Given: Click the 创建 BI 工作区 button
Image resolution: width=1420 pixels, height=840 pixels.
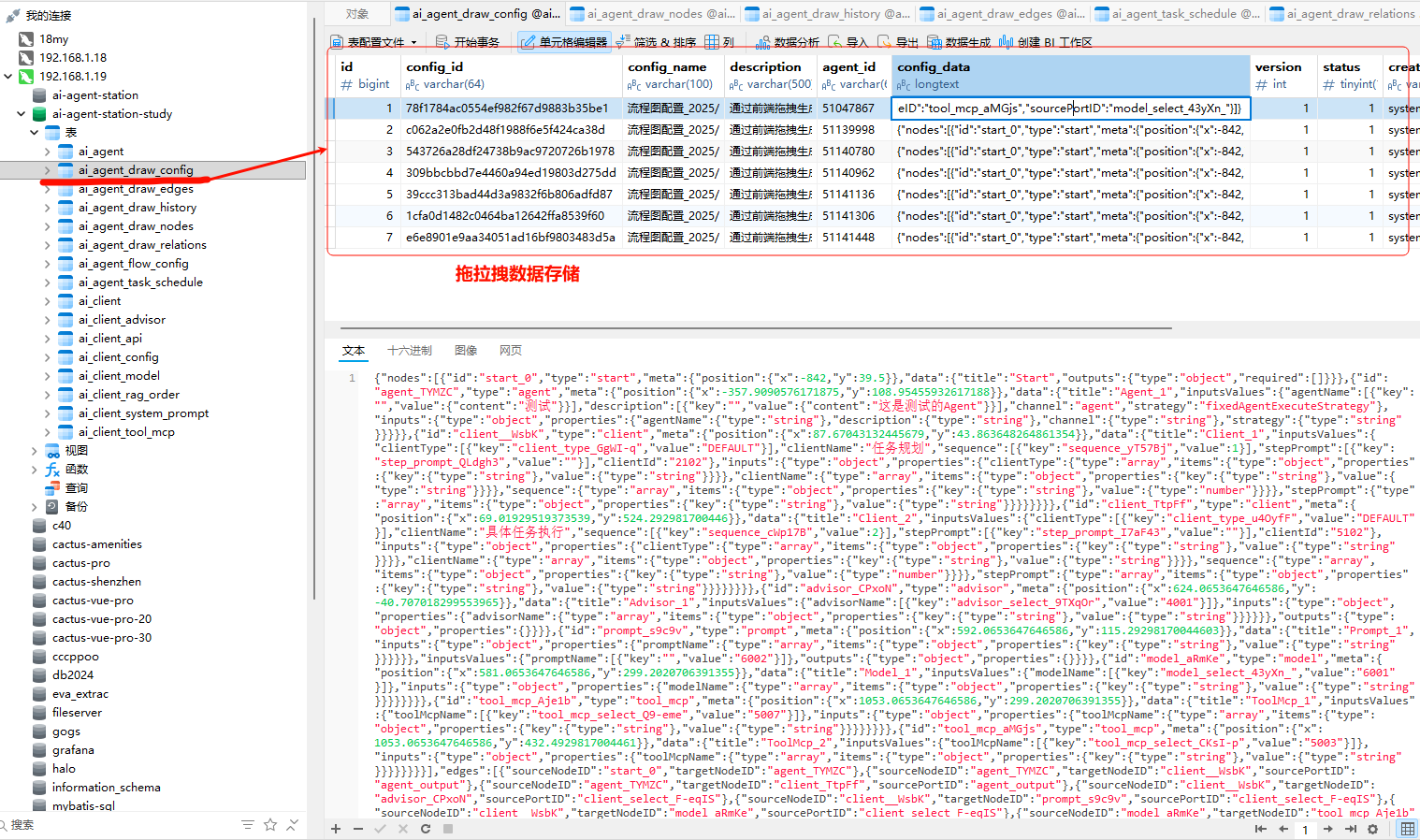Looking at the screenshot, I should pos(1046,42).
